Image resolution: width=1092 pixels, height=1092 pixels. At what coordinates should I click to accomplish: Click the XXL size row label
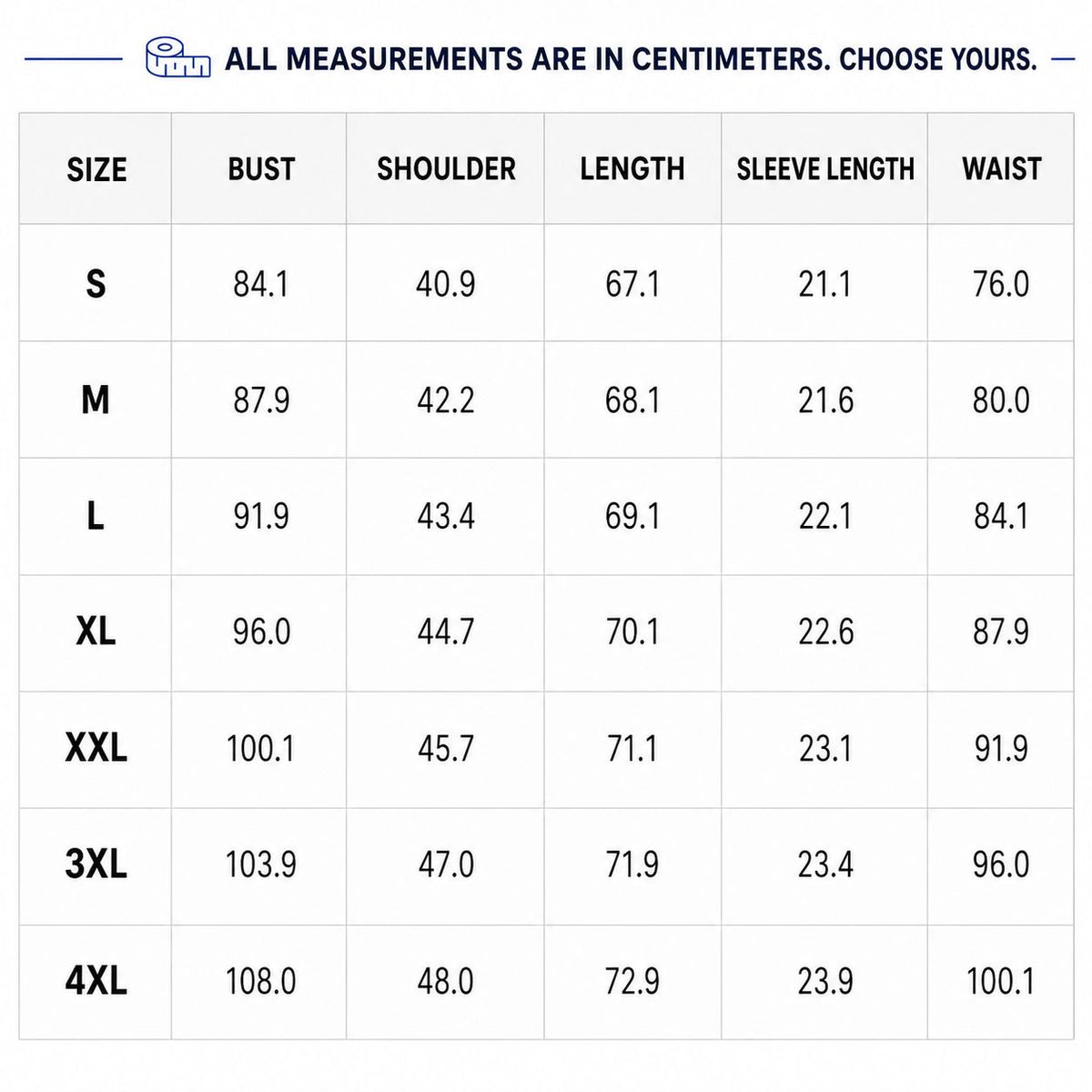click(96, 748)
